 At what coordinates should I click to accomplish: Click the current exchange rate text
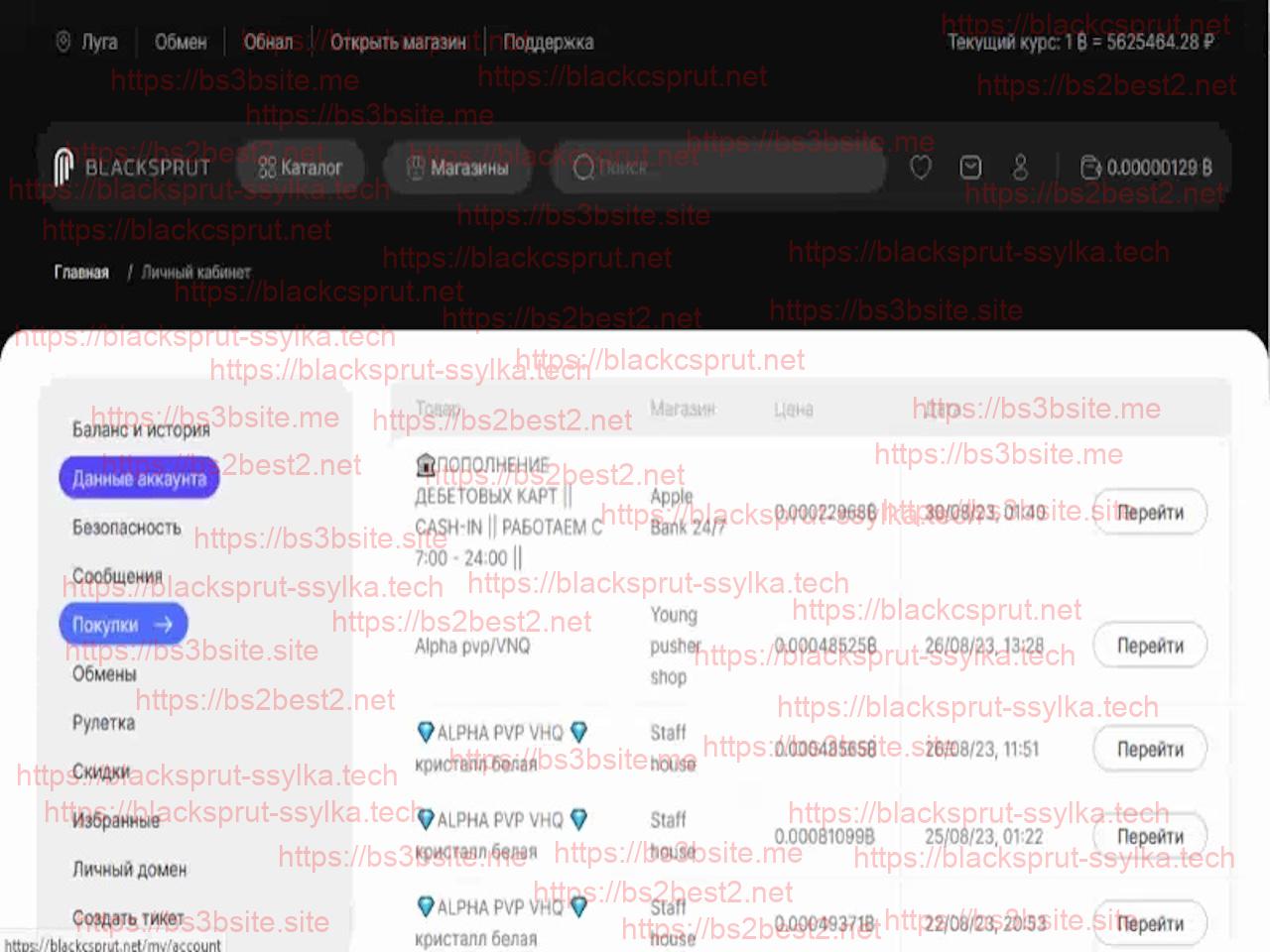coord(1080,42)
